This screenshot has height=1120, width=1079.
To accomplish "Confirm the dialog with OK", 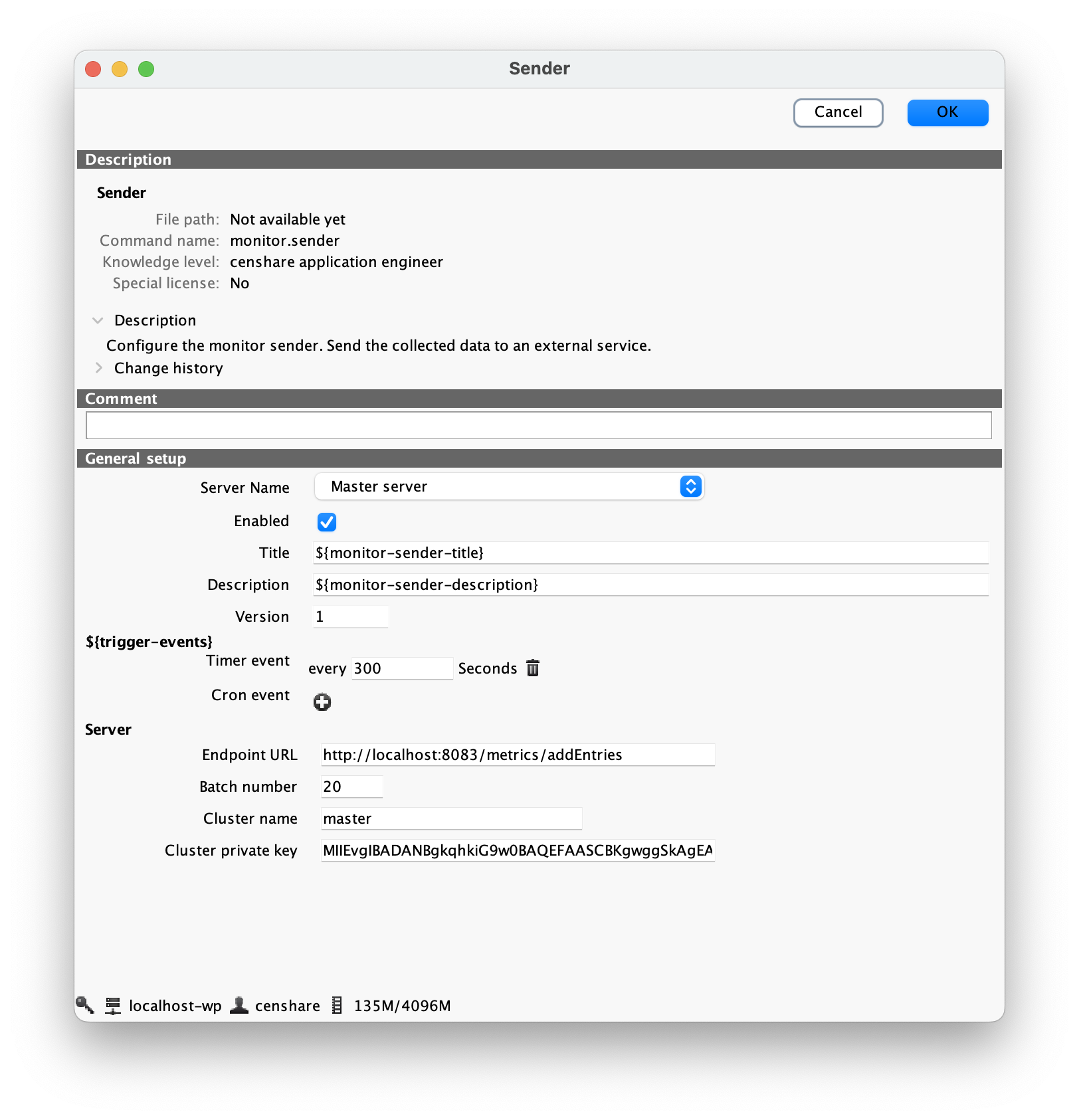I will pyautogui.click(x=947, y=112).
